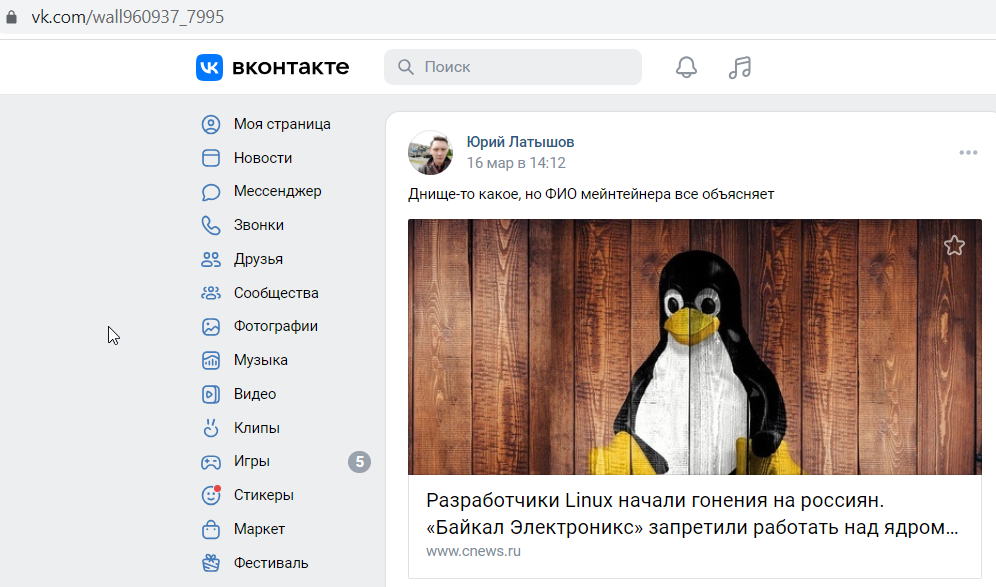Click the VK logo icon
Viewport: 996px width, 587px height.
(x=209, y=67)
